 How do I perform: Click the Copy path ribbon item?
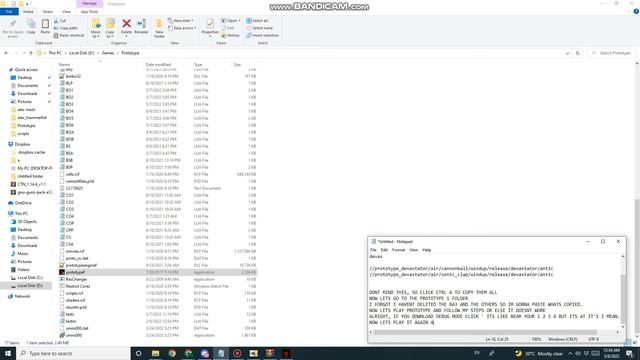point(65,28)
